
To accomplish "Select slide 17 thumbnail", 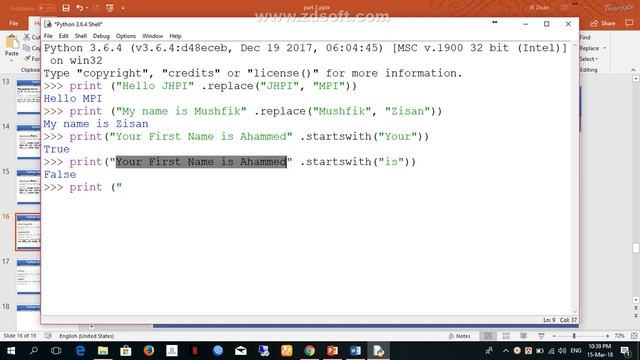I will [x=29, y=276].
